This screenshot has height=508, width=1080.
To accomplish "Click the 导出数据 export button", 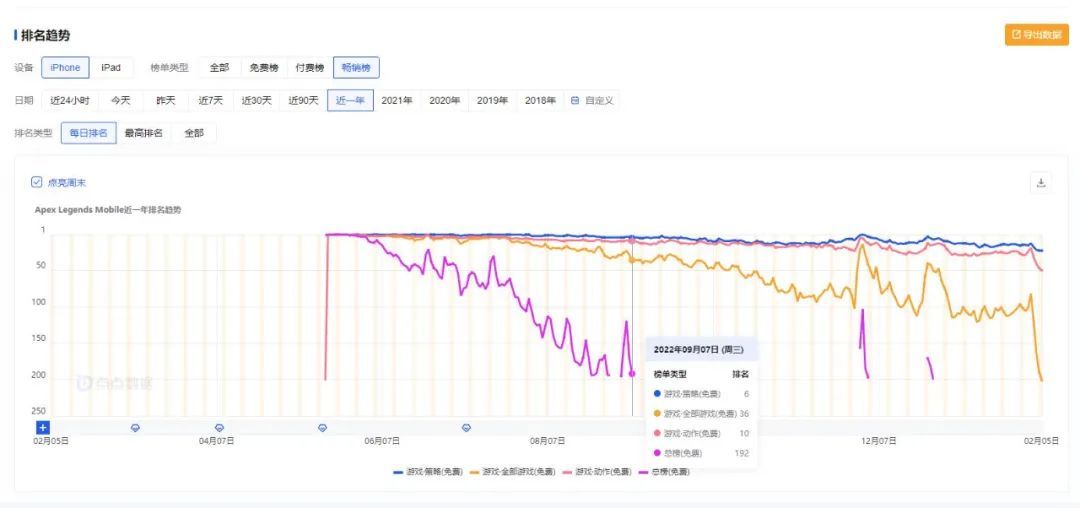I will pos(1036,35).
